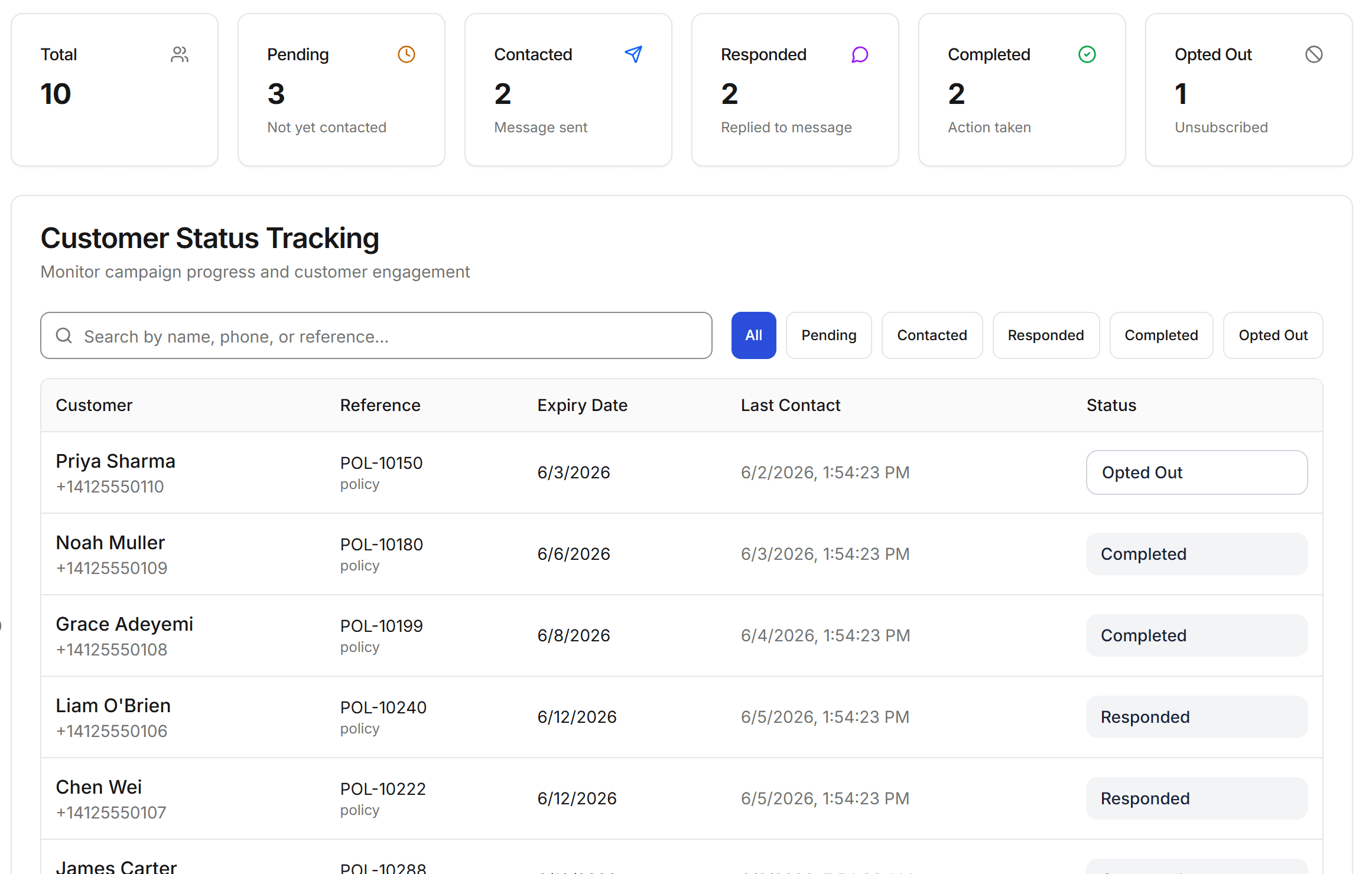
Task: Click the people icon on Total card
Action: 180,54
